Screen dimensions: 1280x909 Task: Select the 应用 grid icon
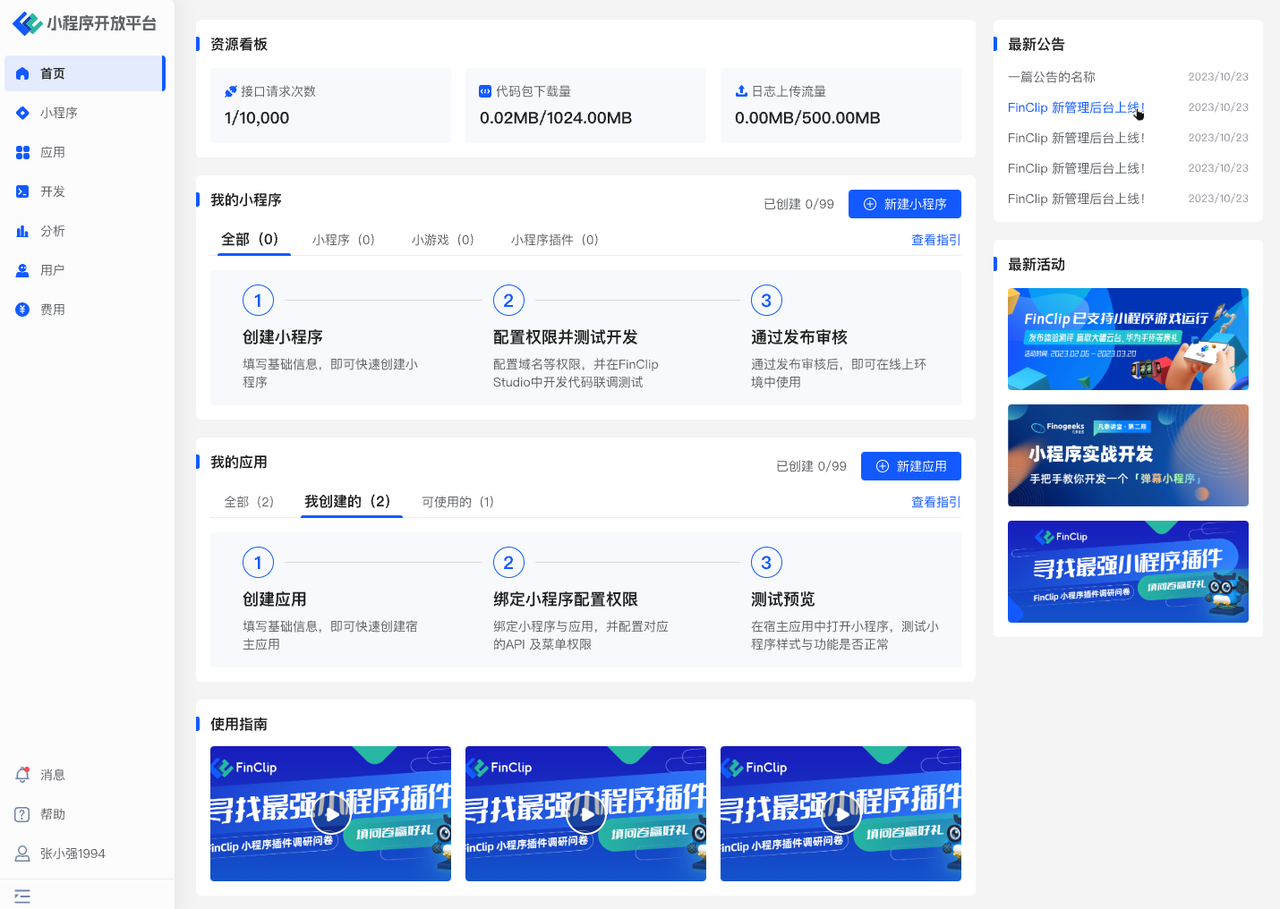click(x=23, y=152)
